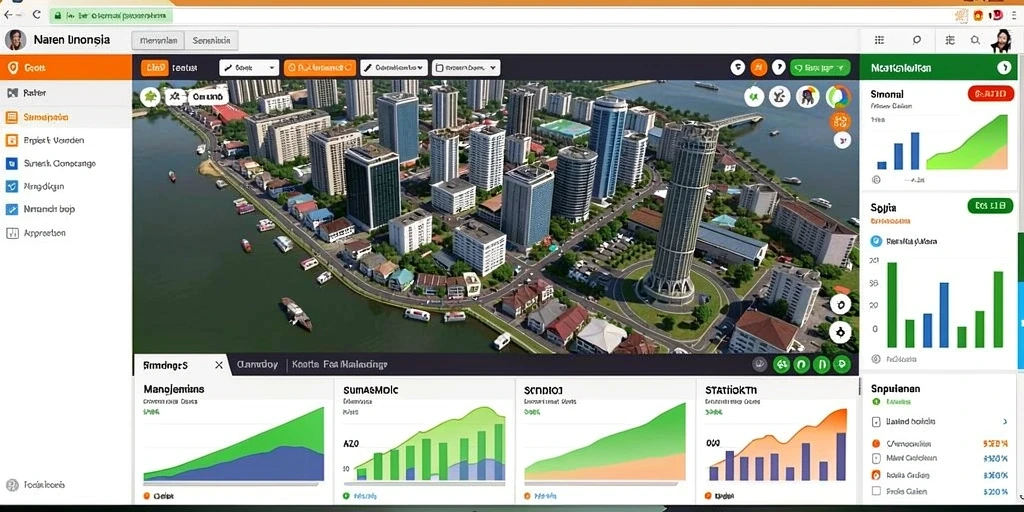Click the Todakooria icon at sidebar bottom
The image size is (1024, 512).
pyautogui.click(x=12, y=485)
